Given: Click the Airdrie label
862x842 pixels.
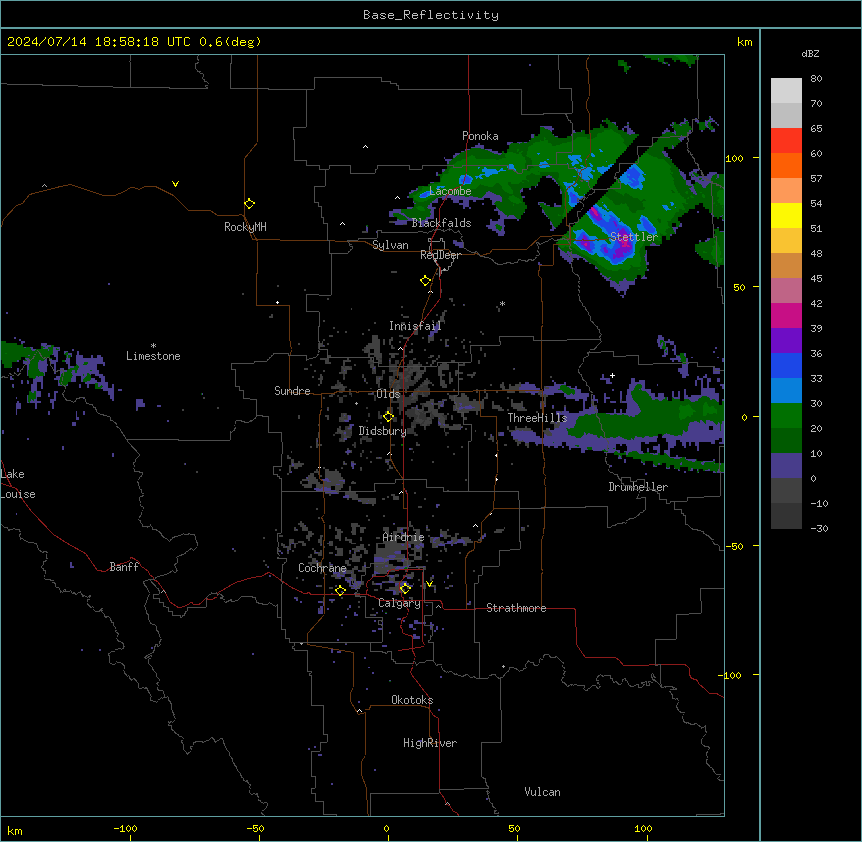Looking at the screenshot, I should point(403,537).
